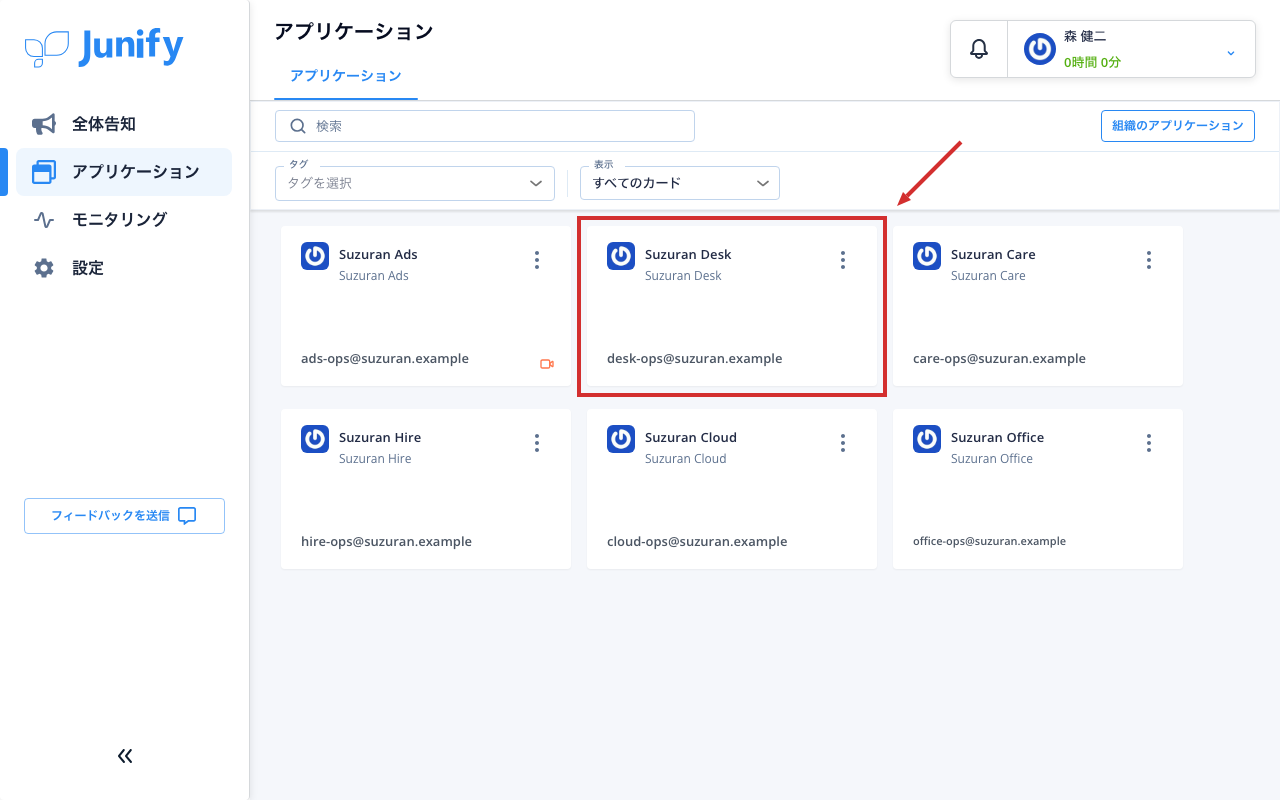Select アプリケーション in the sidebar
Viewport: 1280px width, 800px height.
click(124, 172)
